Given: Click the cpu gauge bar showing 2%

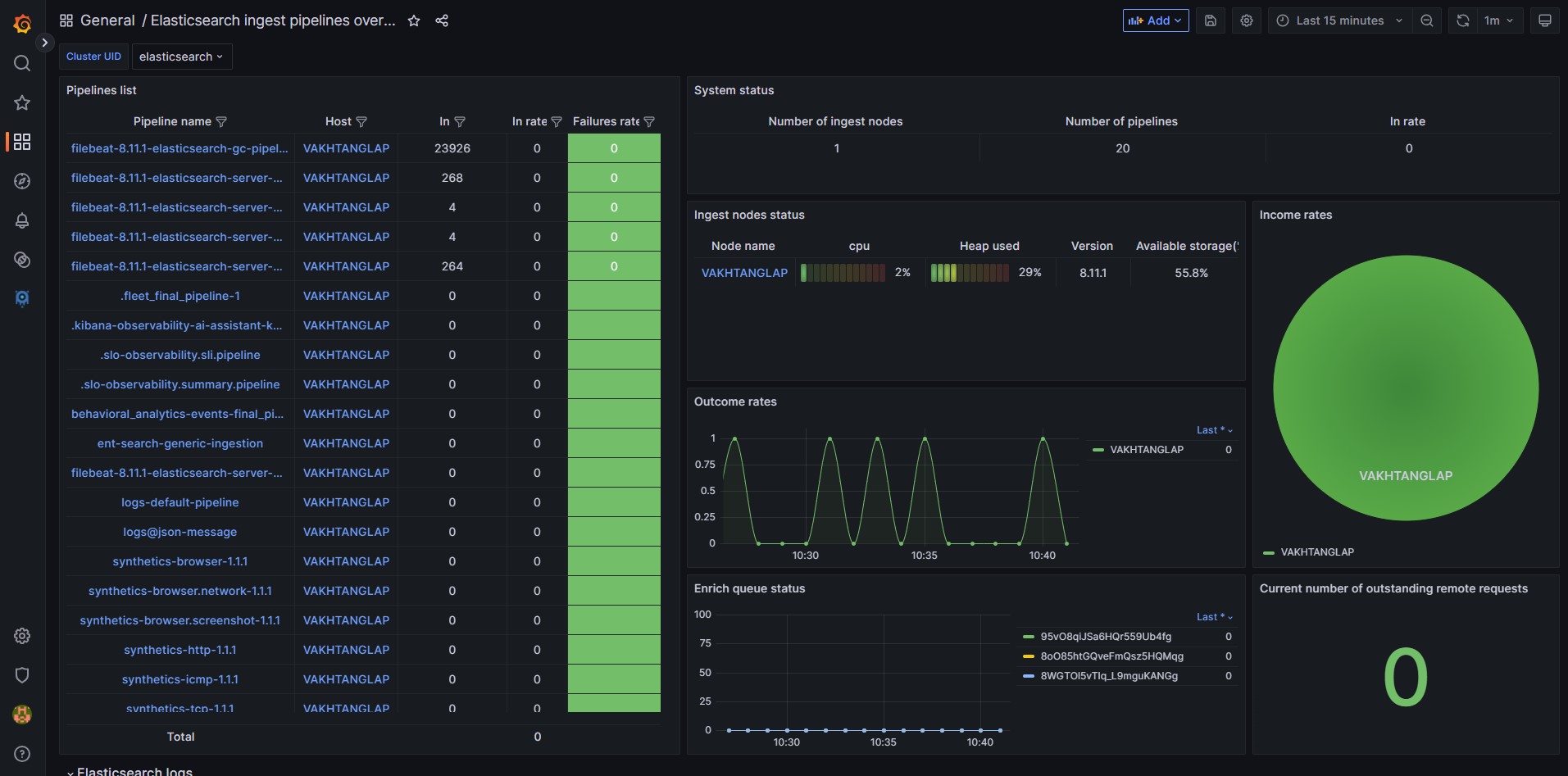Looking at the screenshot, I should [x=843, y=273].
